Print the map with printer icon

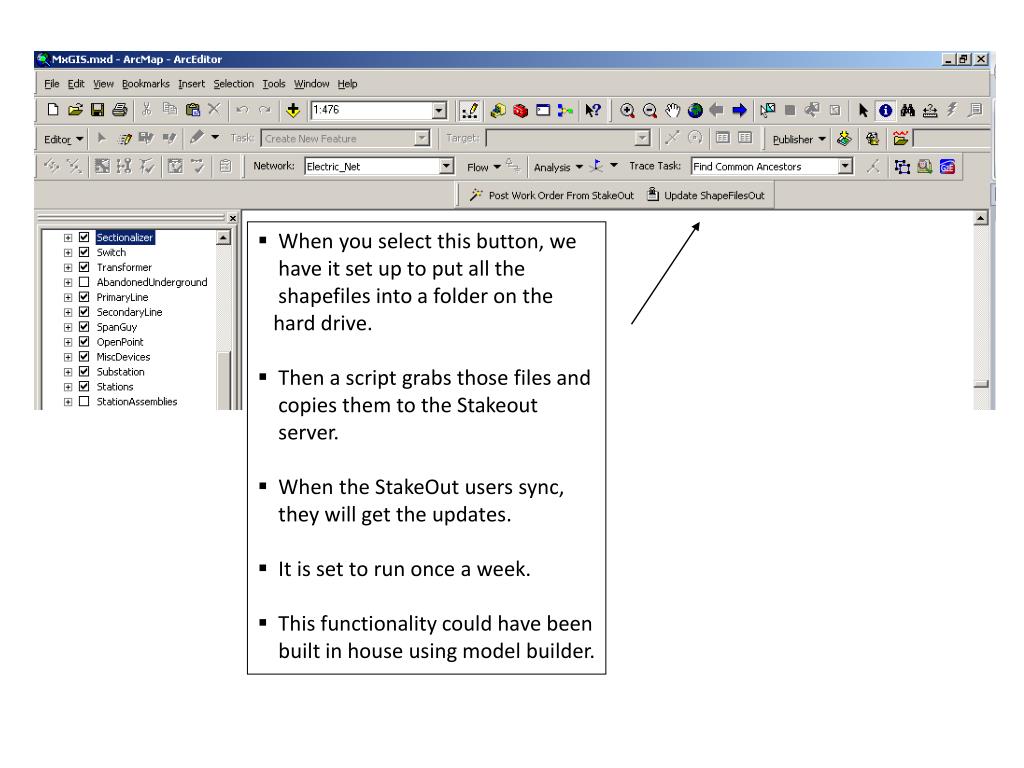click(120, 110)
